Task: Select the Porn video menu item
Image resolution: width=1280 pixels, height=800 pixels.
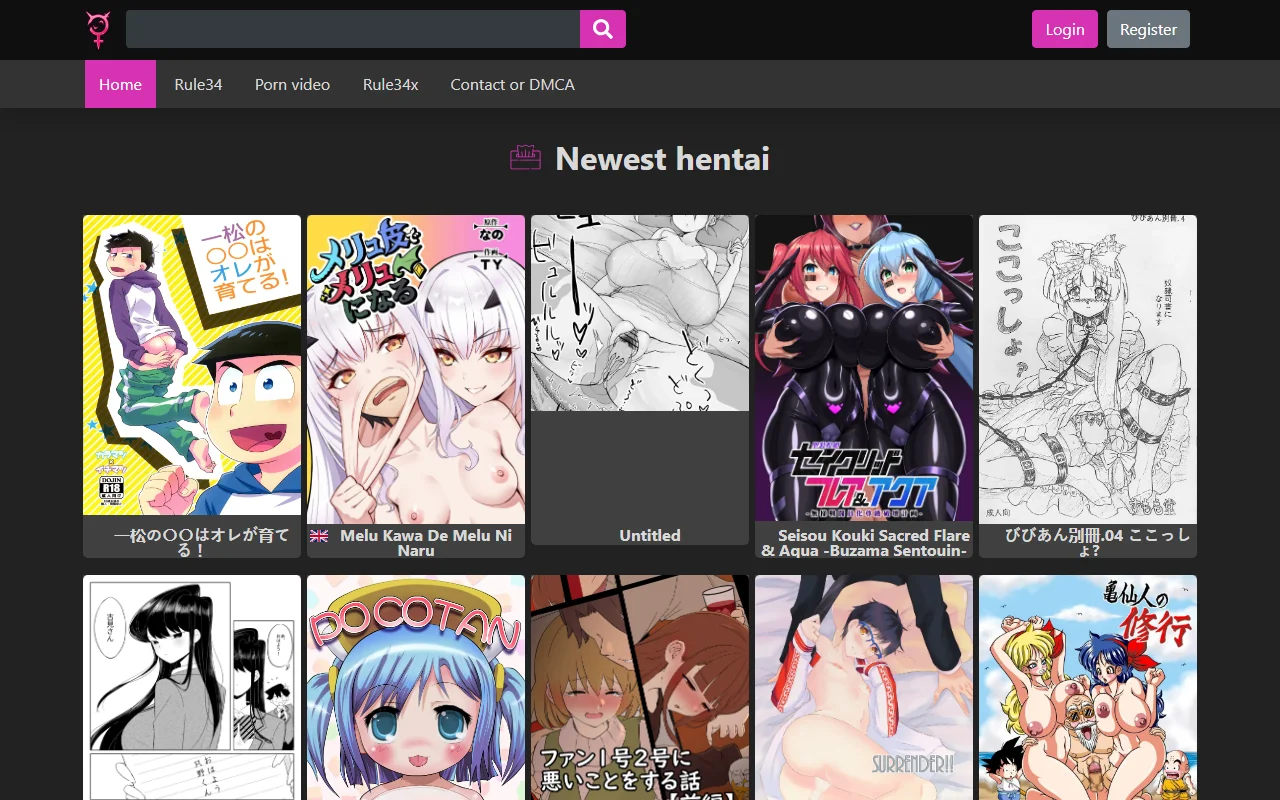Action: point(292,84)
